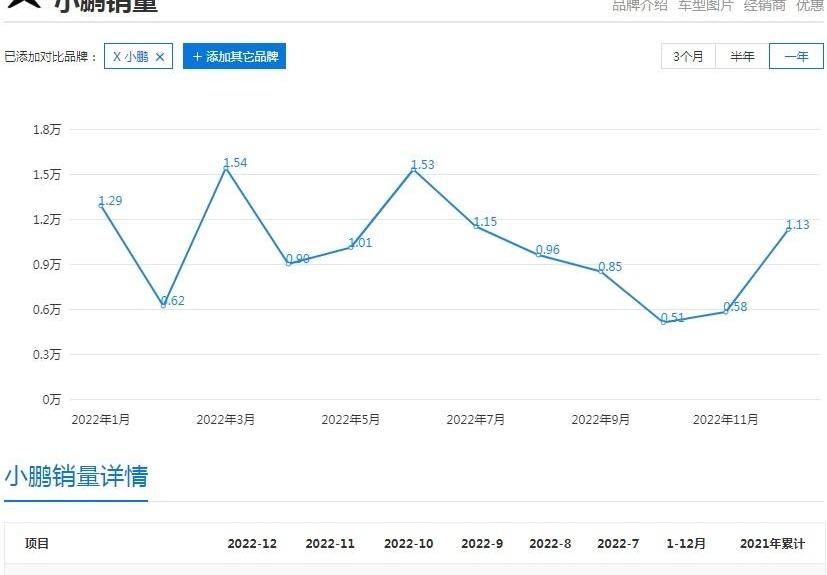The height and width of the screenshot is (575, 827).
Task: Click the 2022-8 column header
Action: tap(550, 543)
